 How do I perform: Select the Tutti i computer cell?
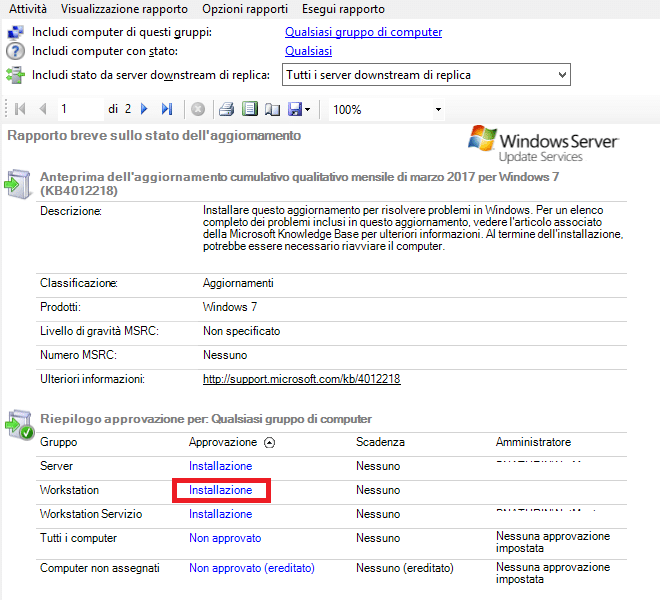(78, 538)
